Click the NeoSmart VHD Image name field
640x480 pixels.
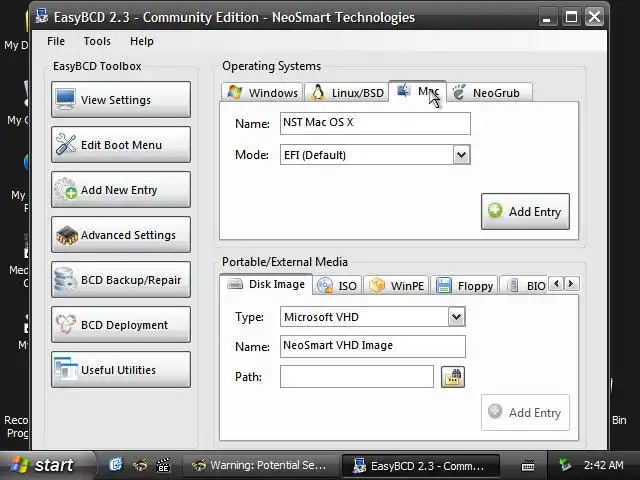[x=373, y=347]
